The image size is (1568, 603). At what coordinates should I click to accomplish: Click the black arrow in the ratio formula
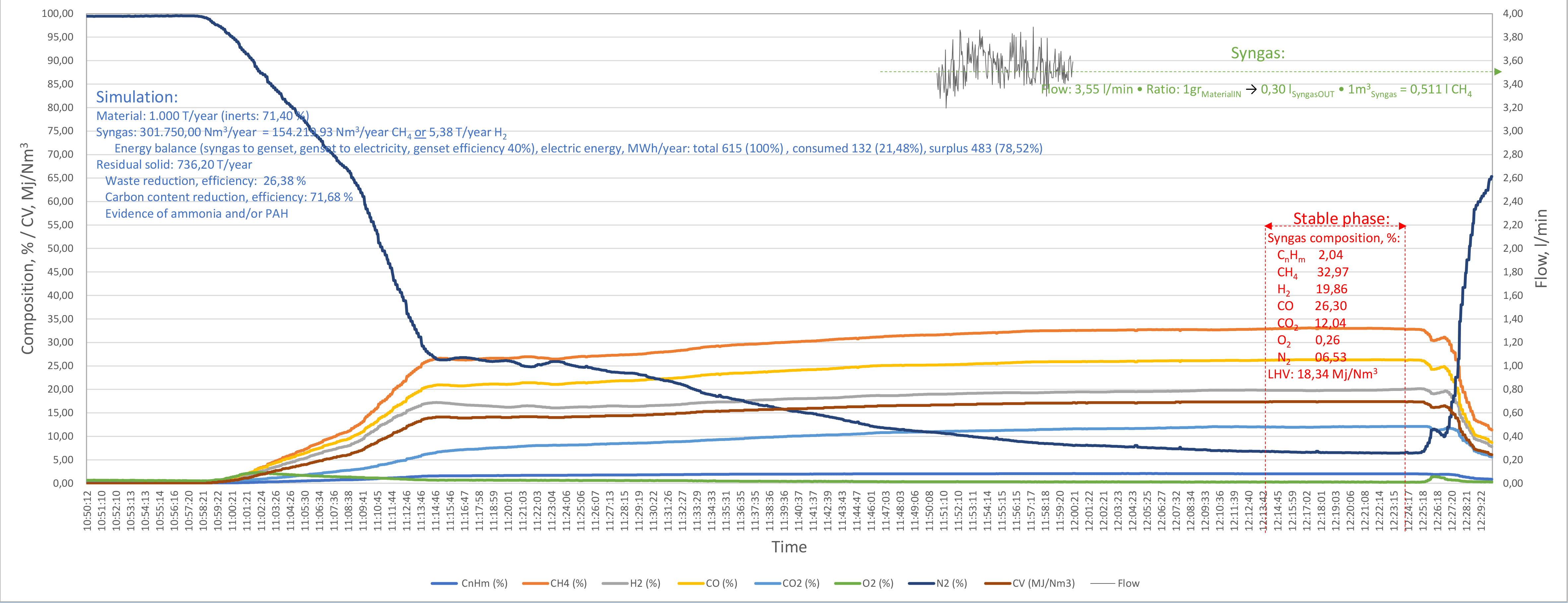1251,89
